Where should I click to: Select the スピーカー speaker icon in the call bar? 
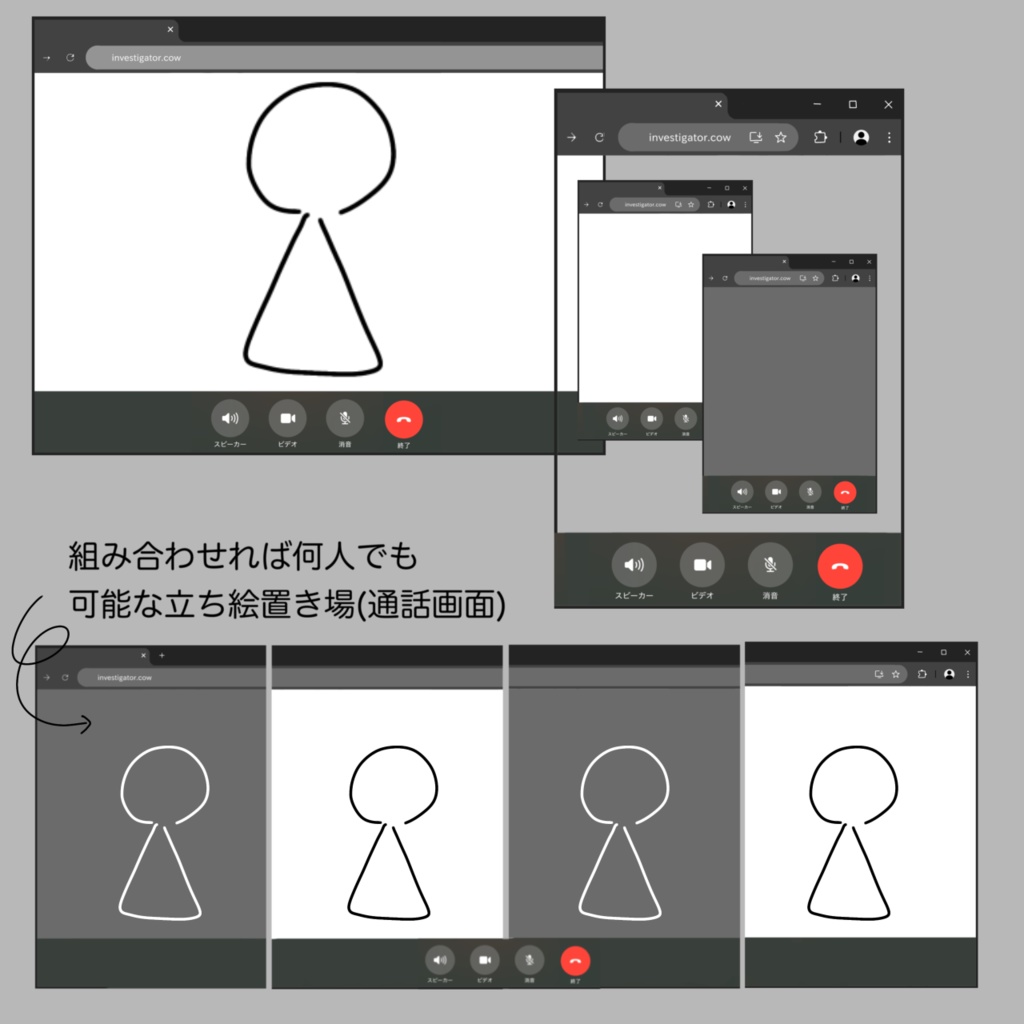tap(635, 565)
